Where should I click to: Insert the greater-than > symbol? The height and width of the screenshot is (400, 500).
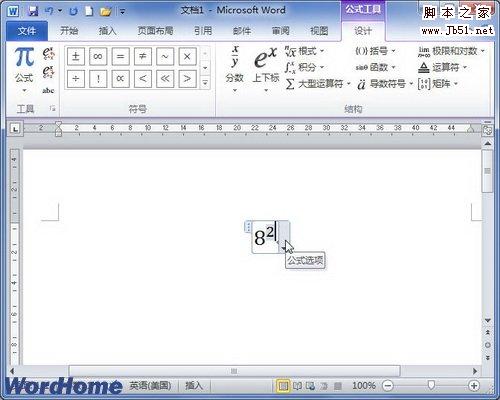[187, 79]
